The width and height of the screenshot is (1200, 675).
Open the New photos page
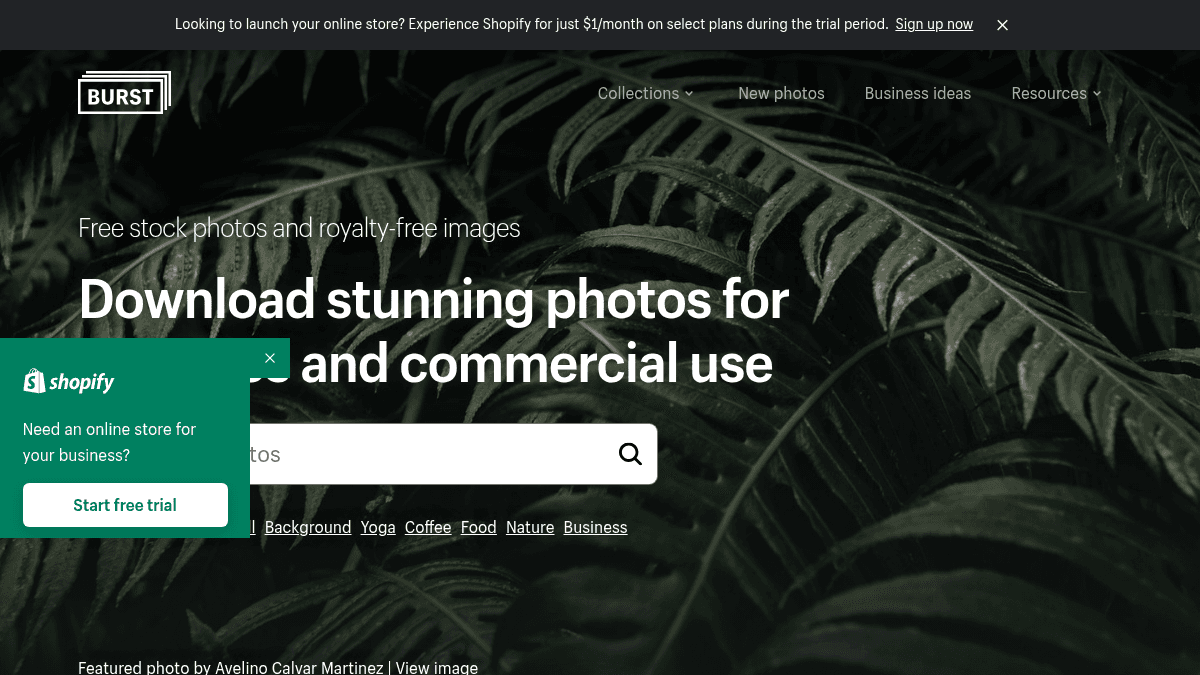tap(781, 93)
